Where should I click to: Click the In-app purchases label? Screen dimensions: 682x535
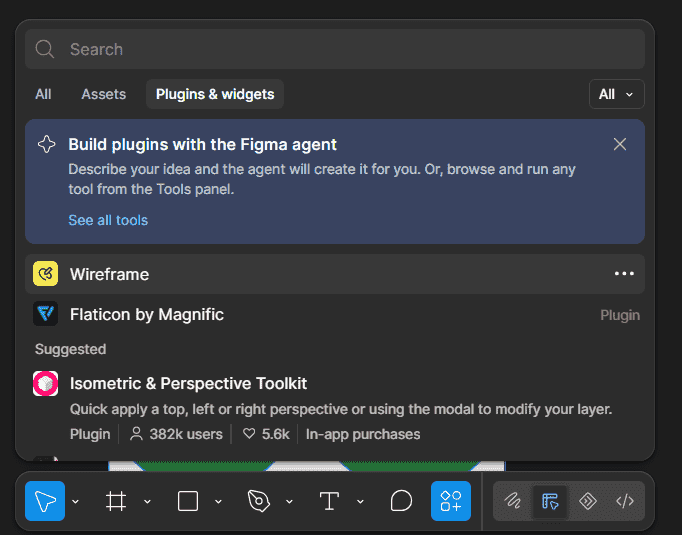click(363, 434)
